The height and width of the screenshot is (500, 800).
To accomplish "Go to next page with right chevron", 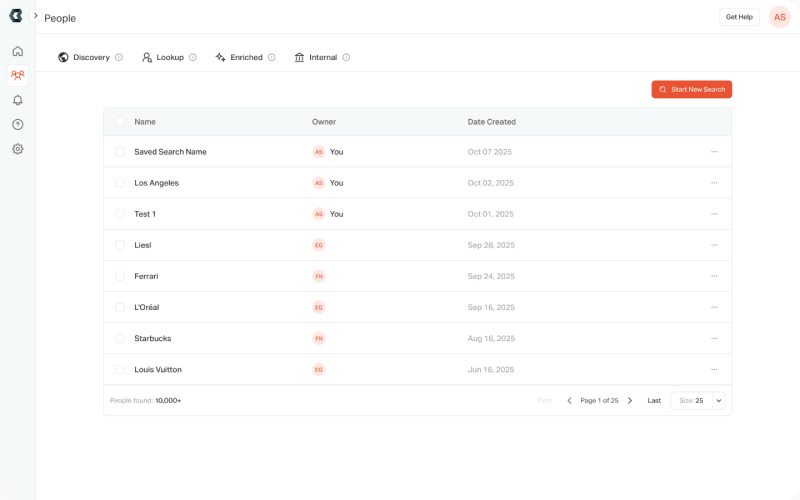I will (630, 401).
